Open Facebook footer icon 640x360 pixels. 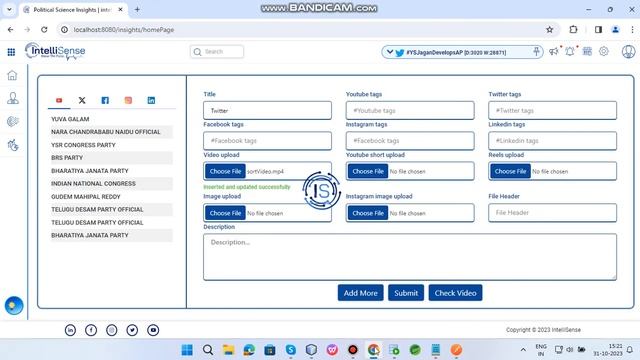click(91, 330)
